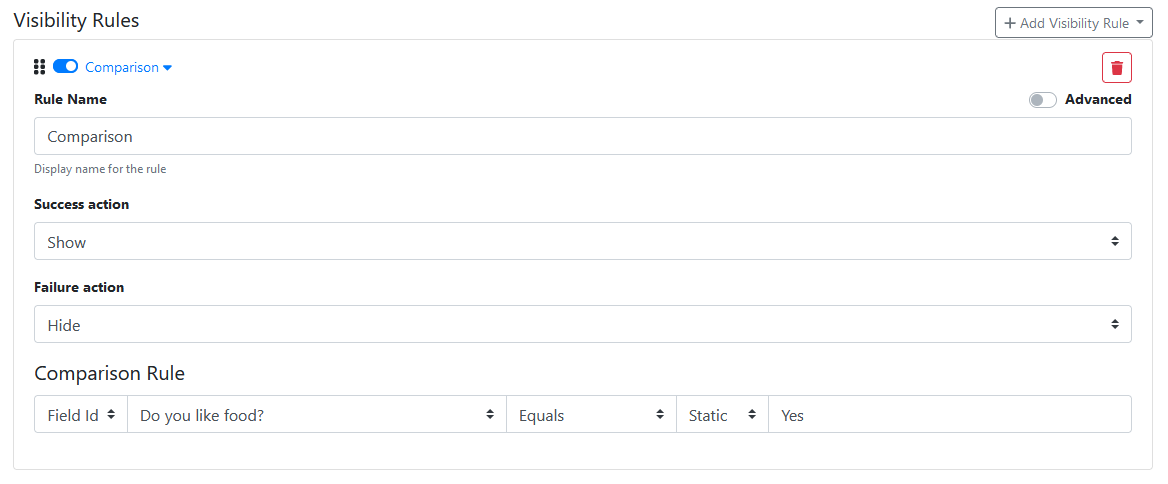Open the Failure action Hide dropdown
Screen dimensions: 1168x484
[582, 325]
